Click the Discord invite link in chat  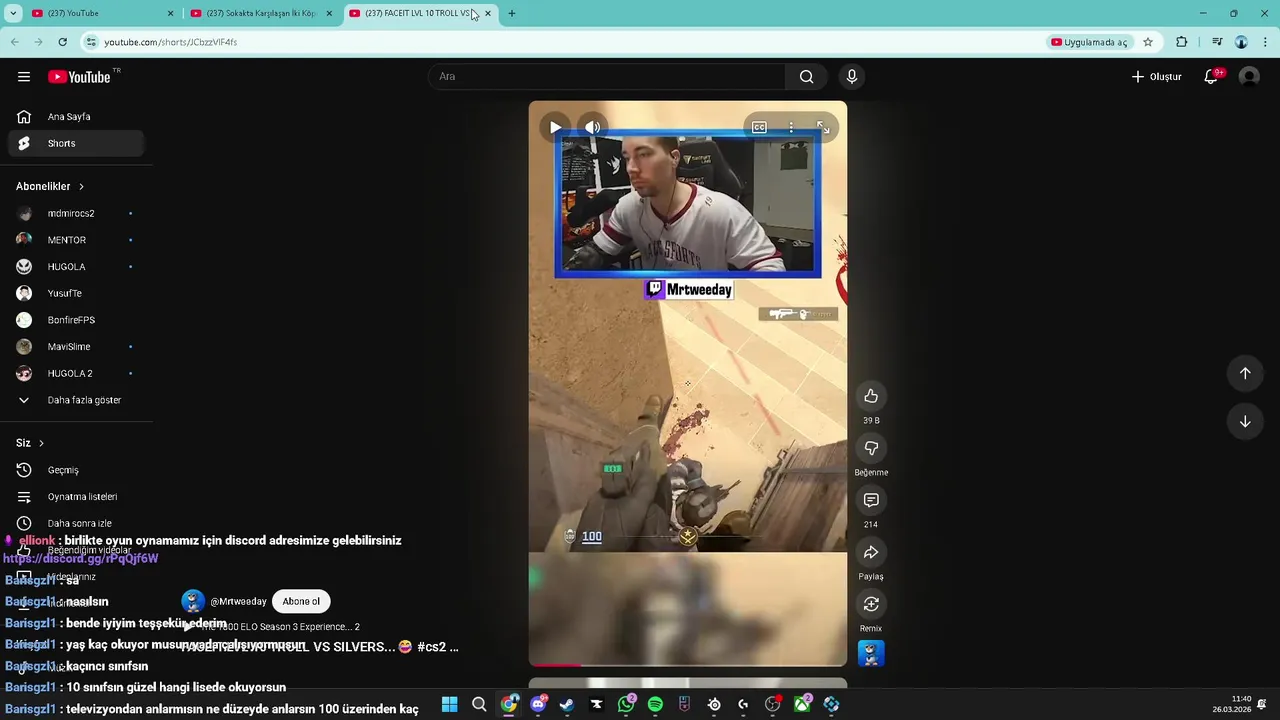tap(80, 559)
